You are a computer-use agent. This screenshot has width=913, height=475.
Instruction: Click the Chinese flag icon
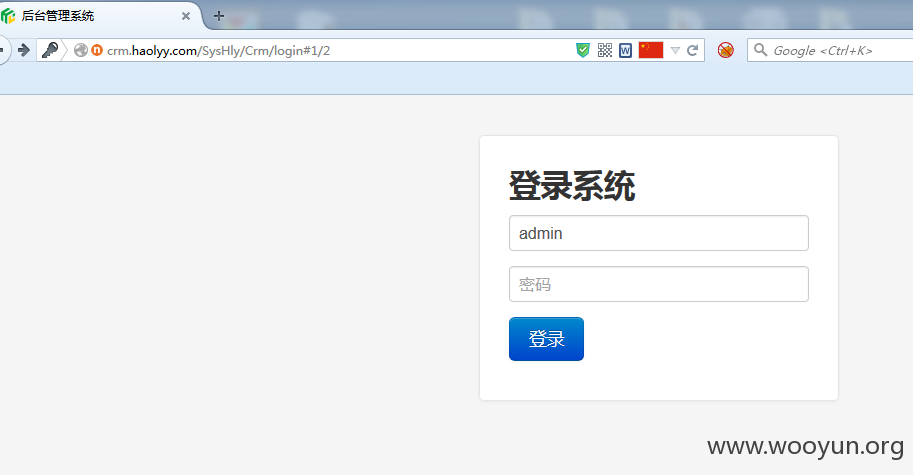(x=651, y=50)
